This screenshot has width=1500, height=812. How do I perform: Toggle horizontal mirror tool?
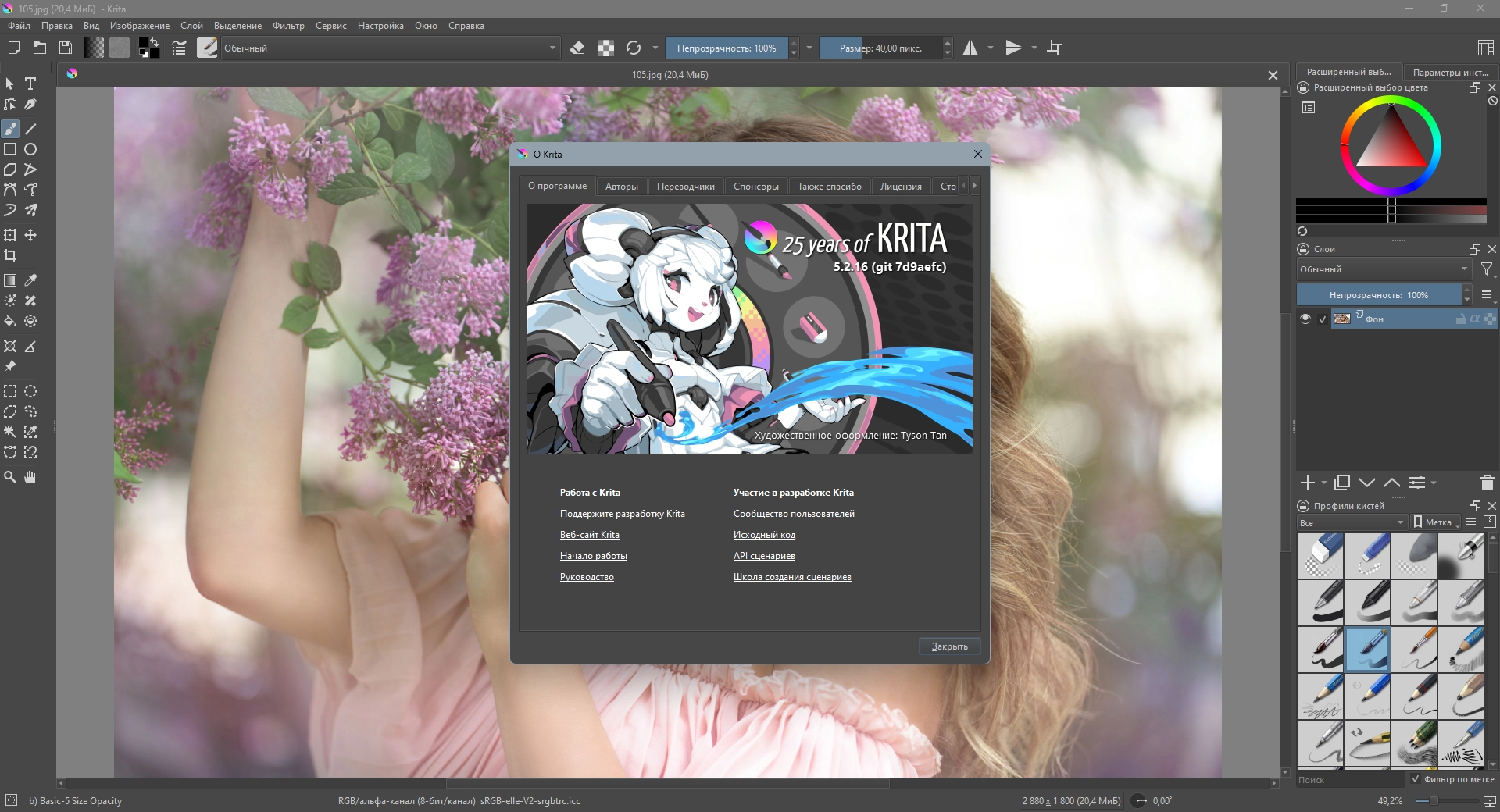pyautogui.click(x=970, y=48)
